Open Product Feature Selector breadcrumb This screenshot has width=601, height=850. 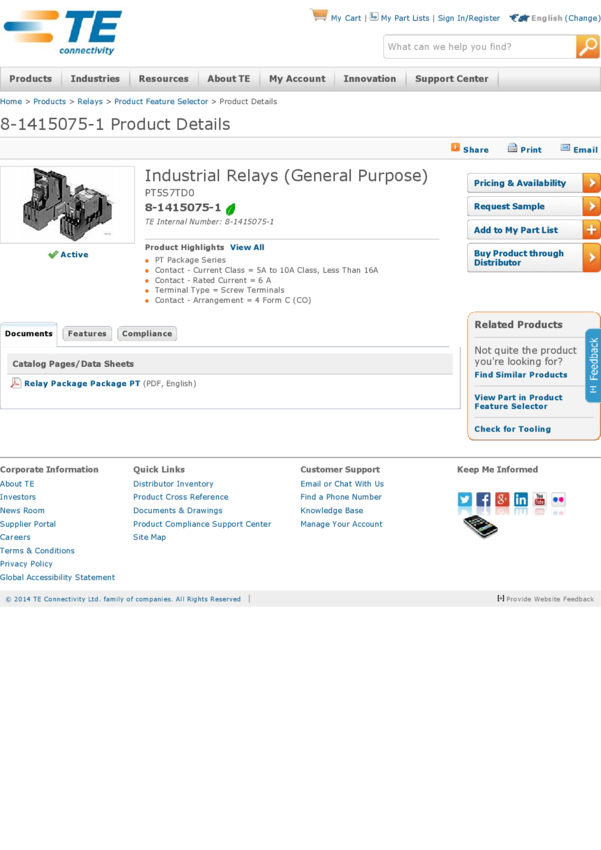(161, 101)
